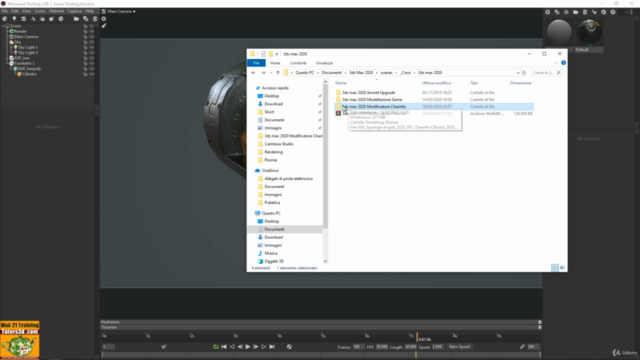
Task: Delete selected object with the trash icon
Action: tap(95, 19)
